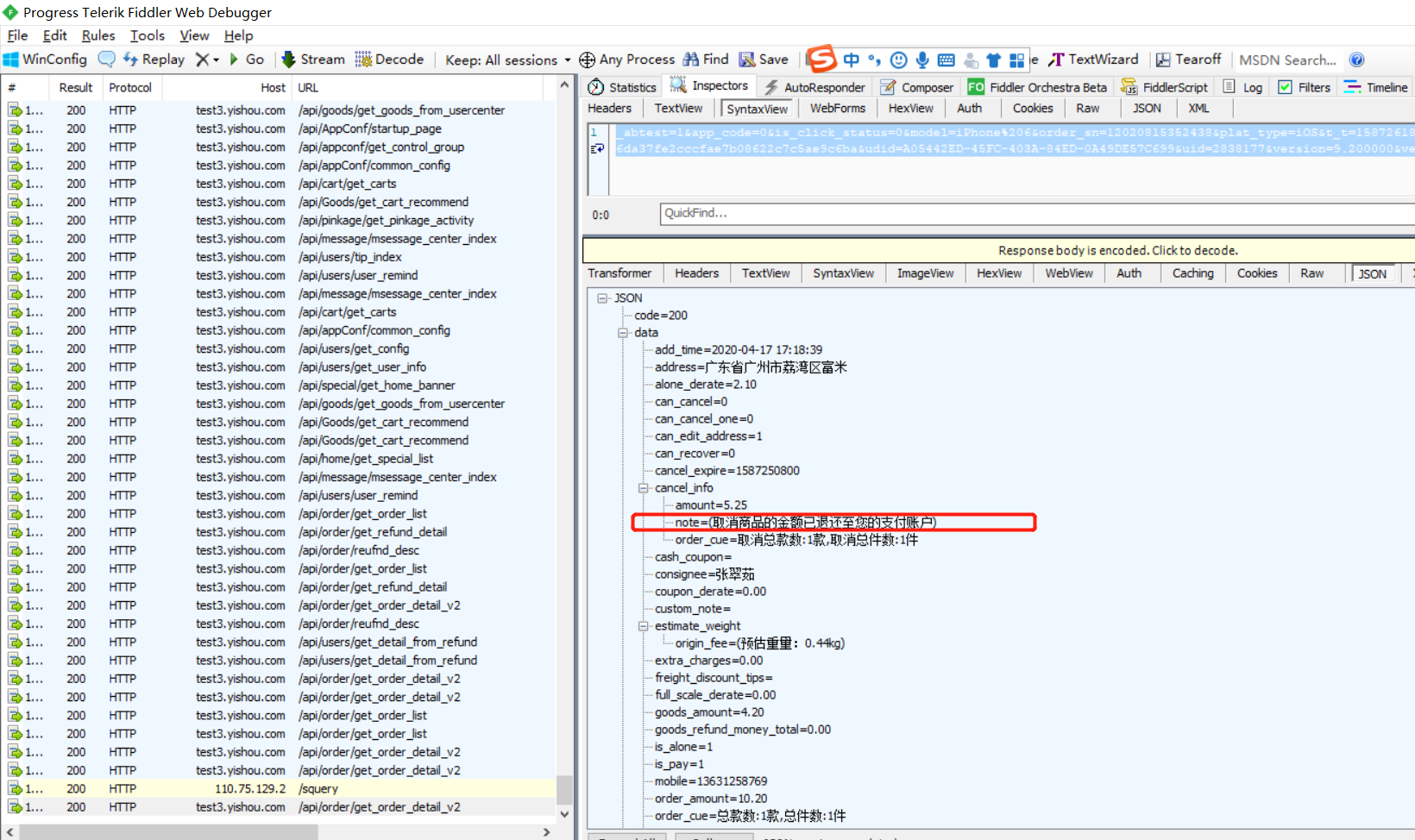Click the blue help question icon
The image size is (1415, 840).
coord(1357,60)
